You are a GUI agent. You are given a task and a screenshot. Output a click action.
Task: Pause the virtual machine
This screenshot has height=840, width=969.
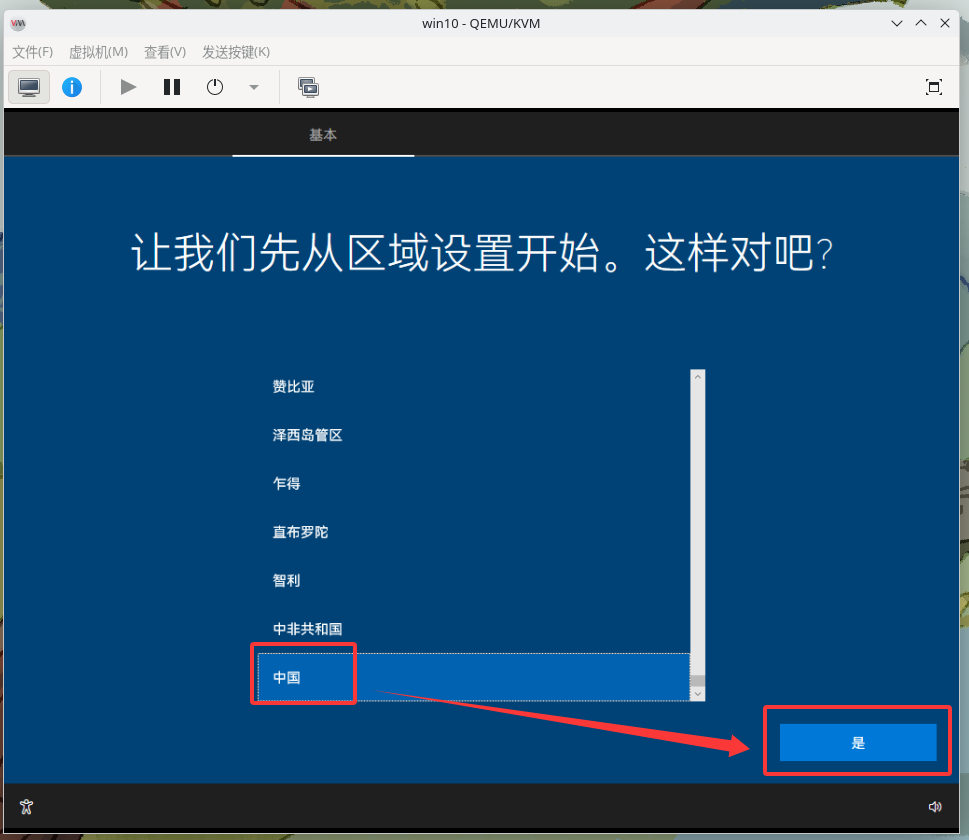(x=172, y=87)
